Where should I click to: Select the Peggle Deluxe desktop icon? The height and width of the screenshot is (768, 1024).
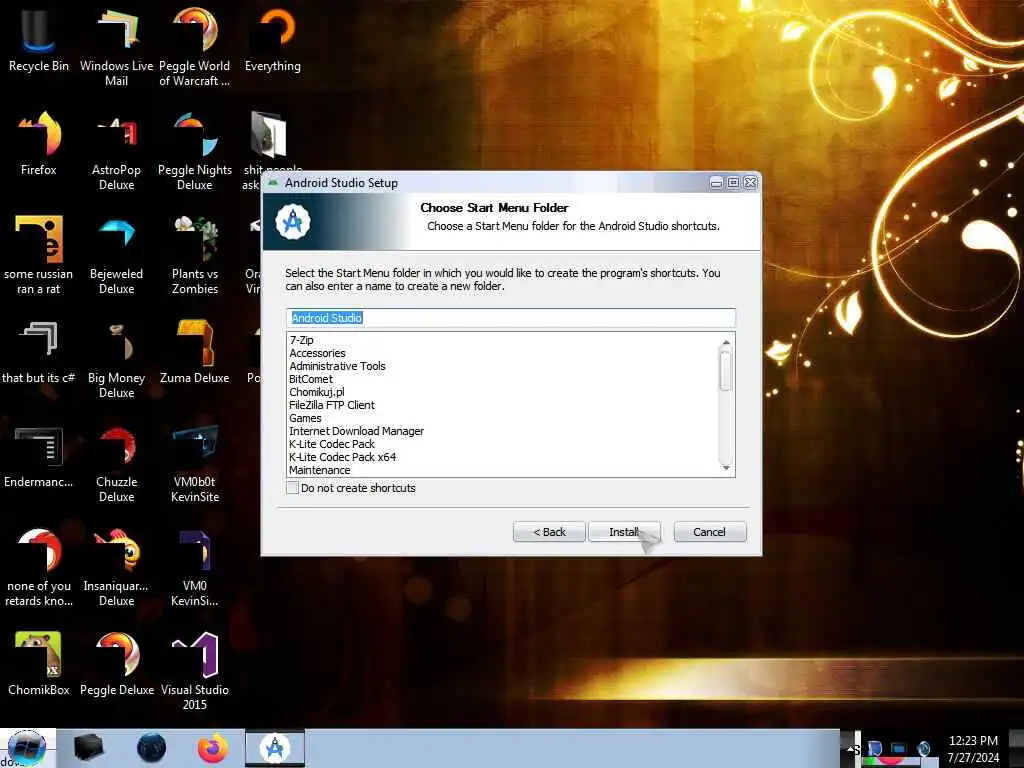116,663
